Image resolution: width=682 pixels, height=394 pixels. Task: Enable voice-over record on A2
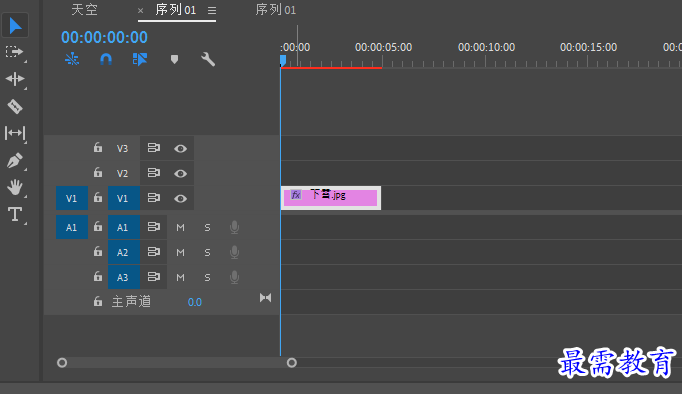pos(234,252)
